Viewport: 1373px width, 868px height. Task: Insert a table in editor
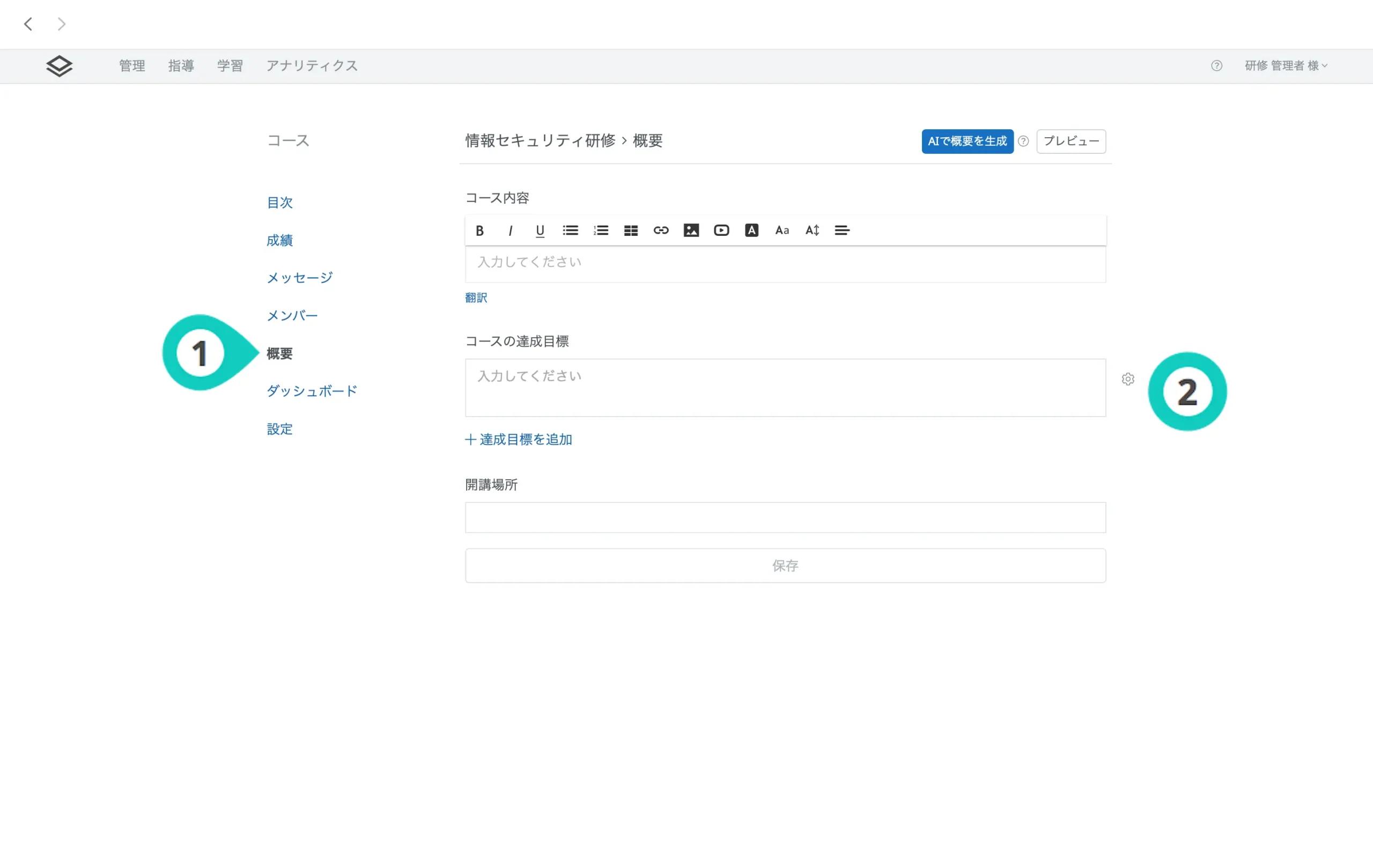631,230
